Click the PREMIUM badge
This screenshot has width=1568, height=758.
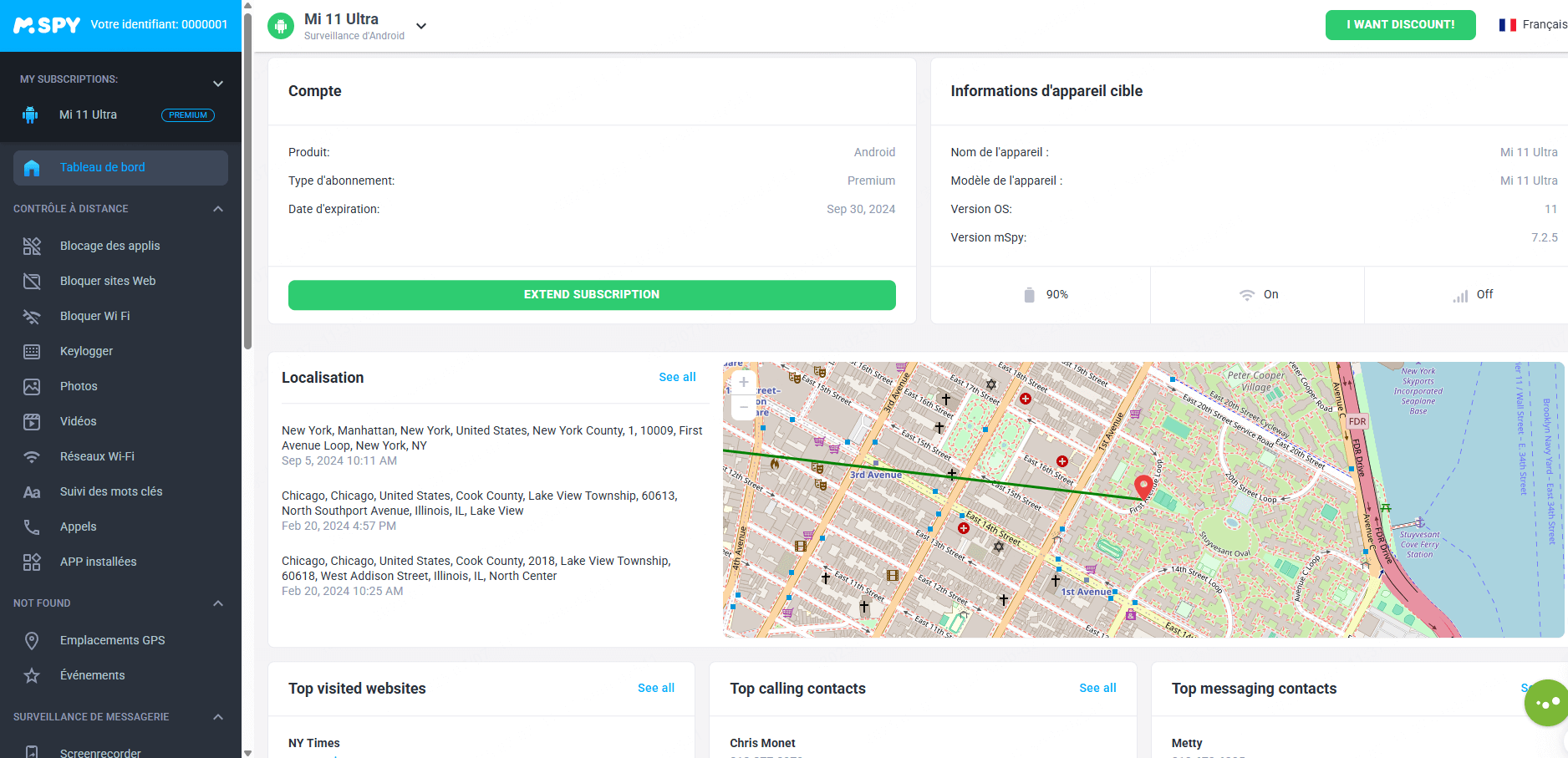pos(188,115)
